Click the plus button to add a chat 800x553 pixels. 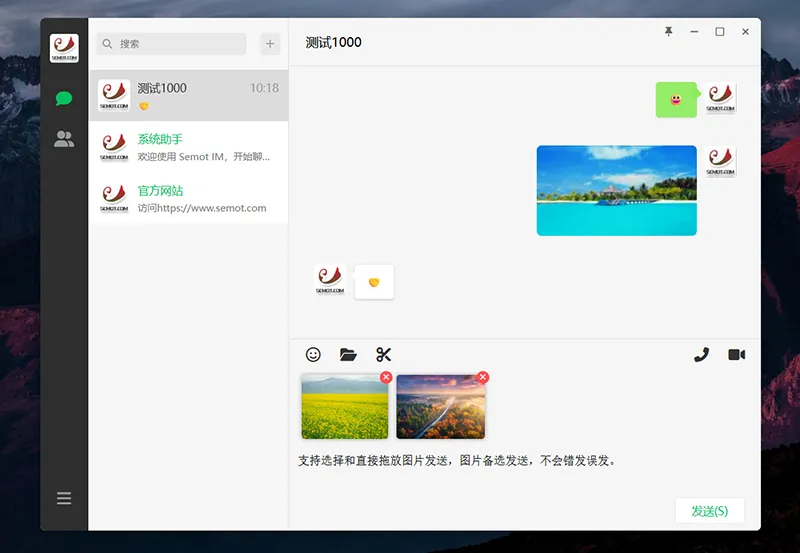coord(270,44)
